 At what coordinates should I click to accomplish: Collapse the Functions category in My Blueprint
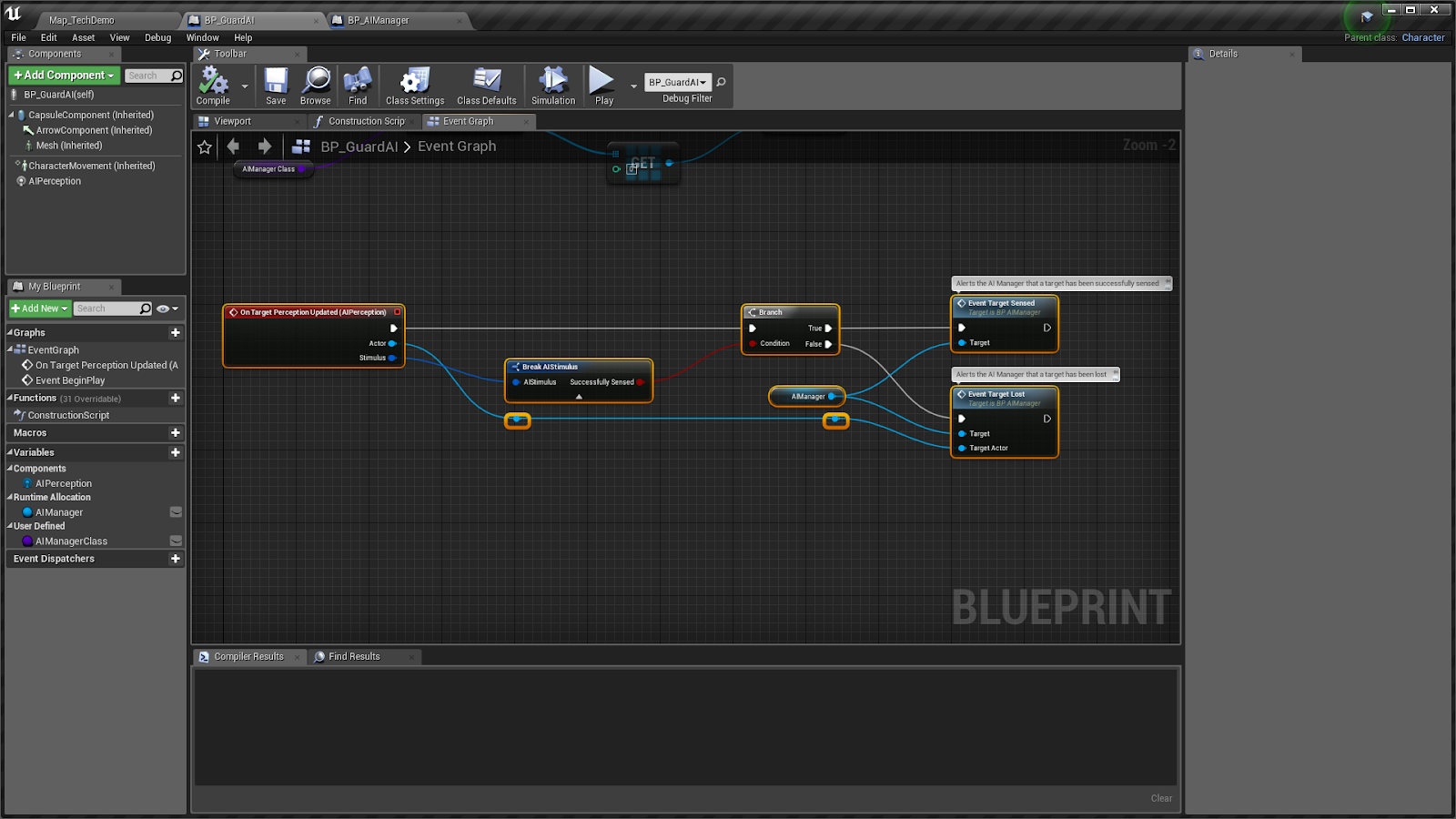pos(9,398)
